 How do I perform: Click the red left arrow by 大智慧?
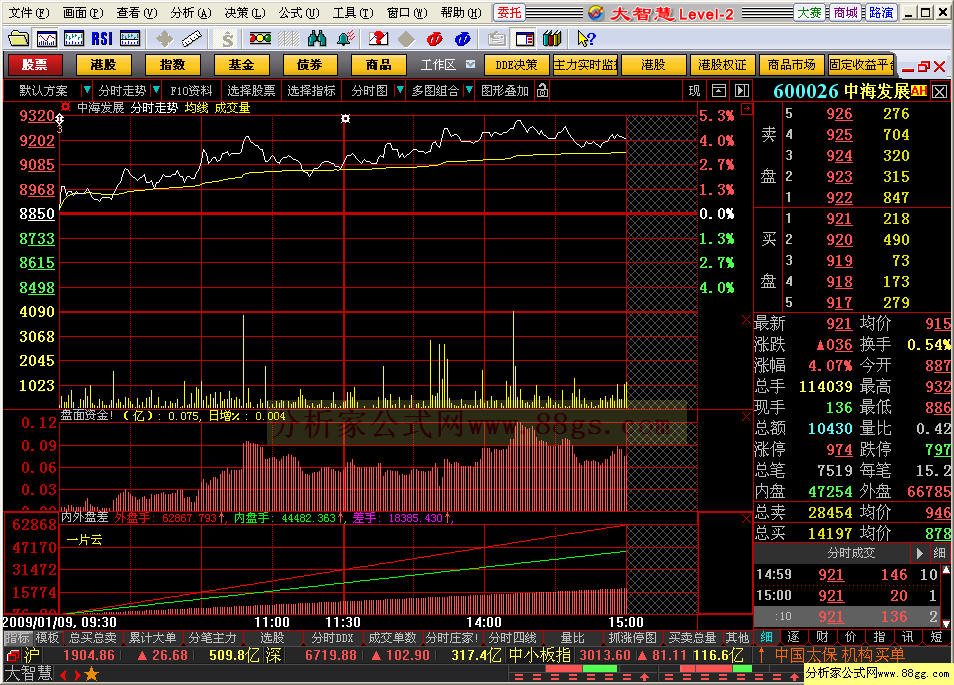tap(63, 674)
